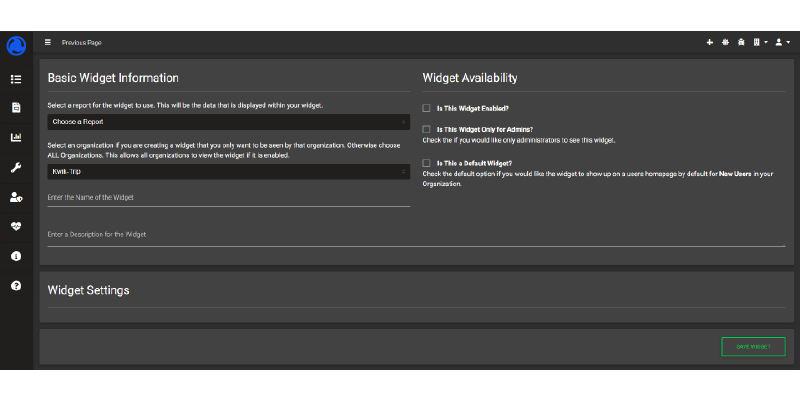Click the blue app logo

16,45
